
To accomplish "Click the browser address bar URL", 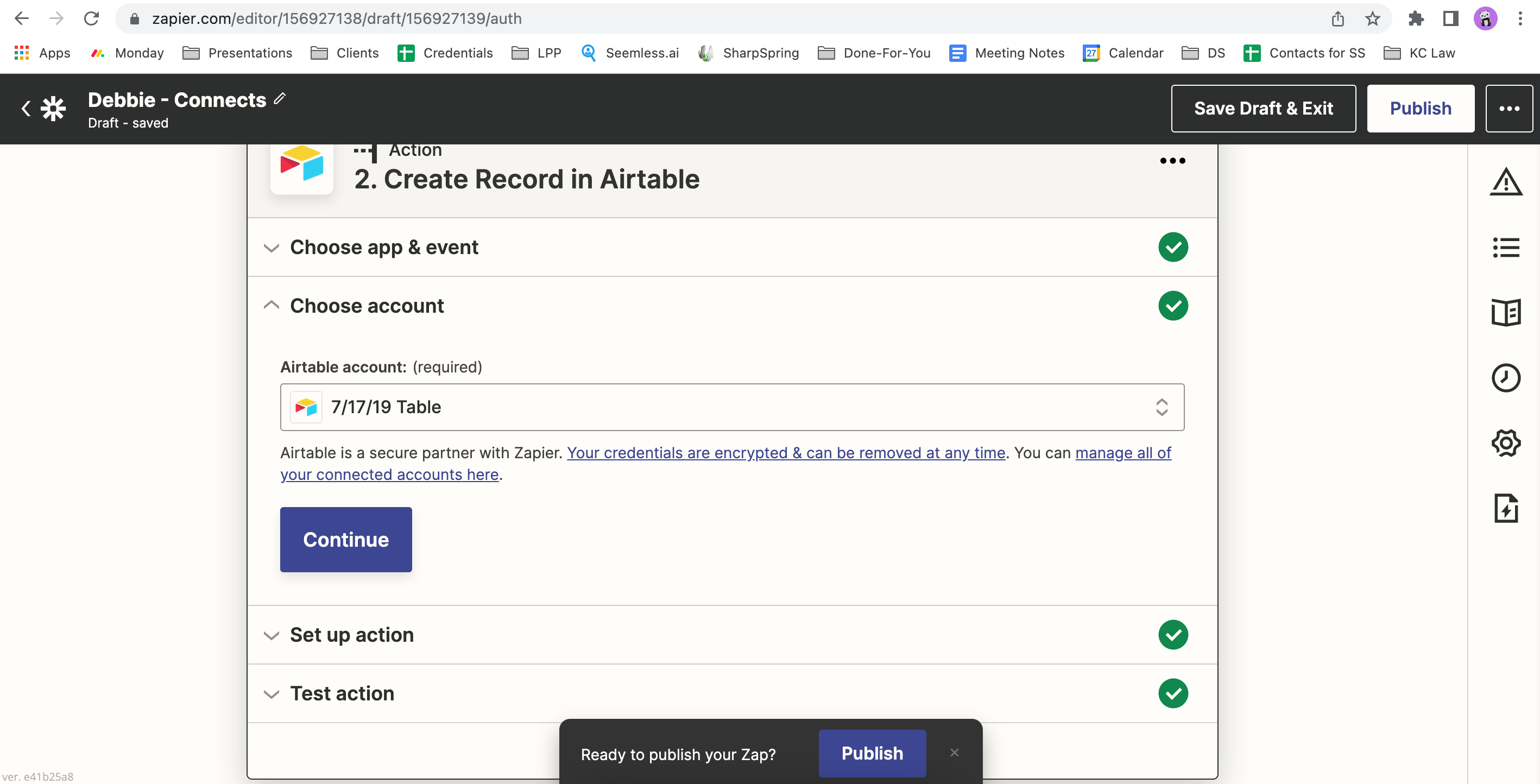I will (x=337, y=18).
